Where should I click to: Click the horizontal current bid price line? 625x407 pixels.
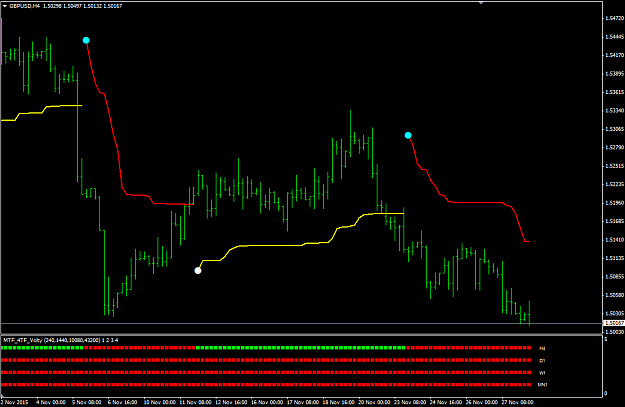click(301, 323)
